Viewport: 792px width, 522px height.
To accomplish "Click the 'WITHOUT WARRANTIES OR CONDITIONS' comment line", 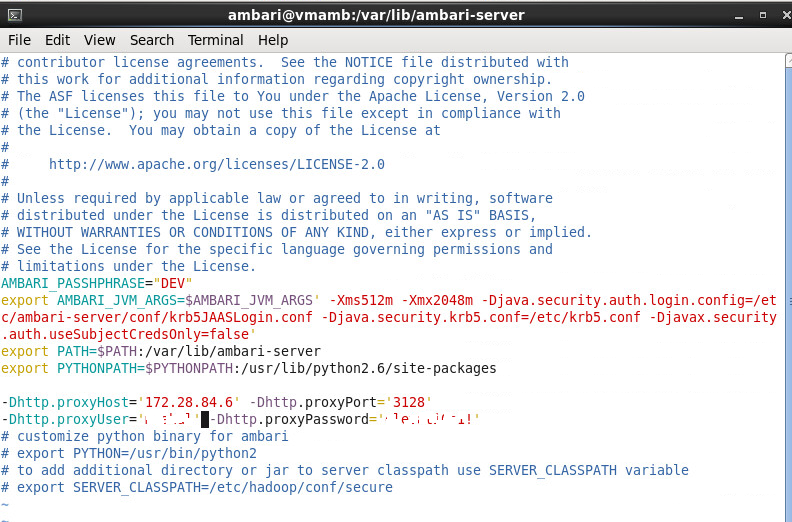I will (296, 232).
